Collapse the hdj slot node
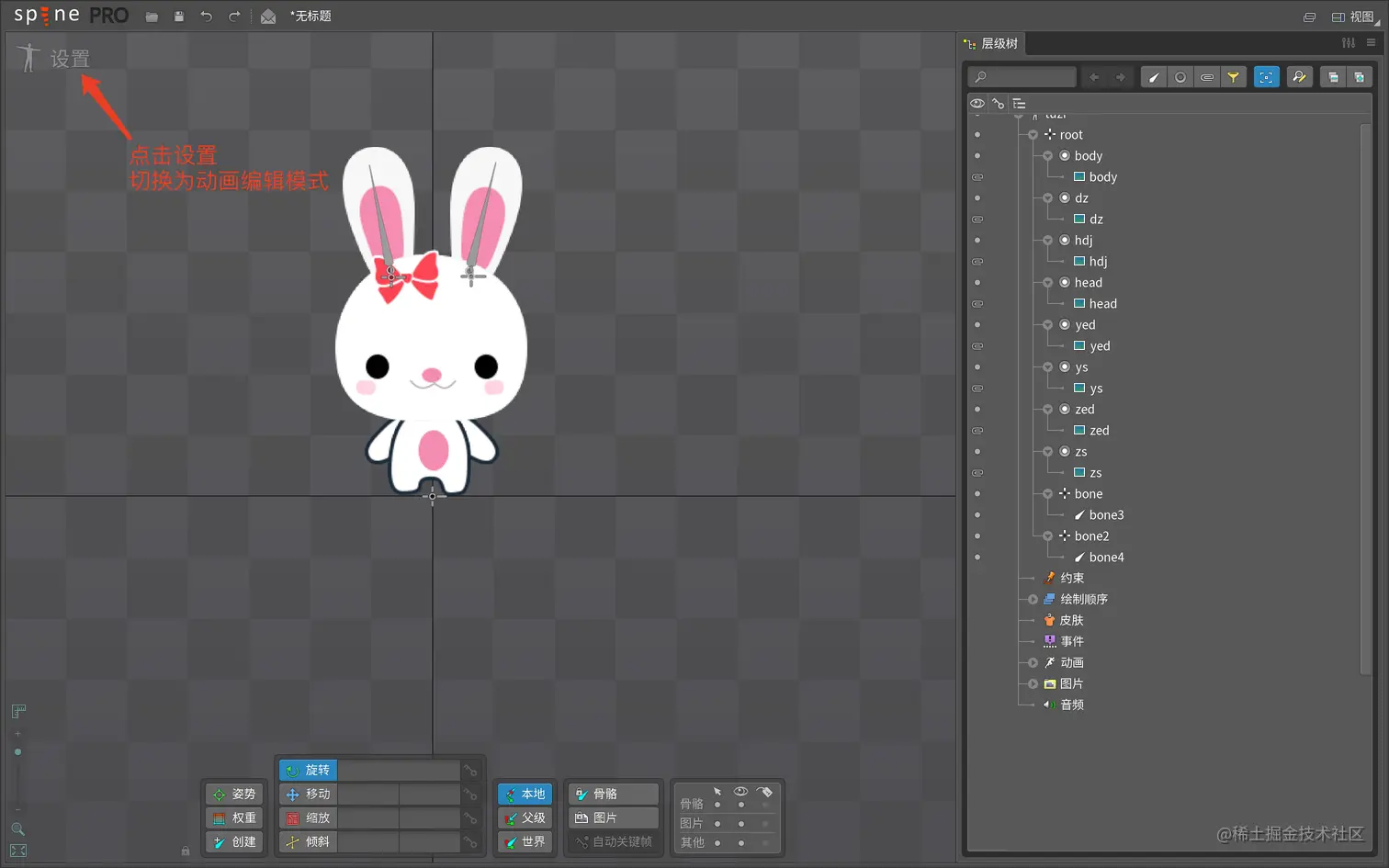1389x868 pixels. [1047, 241]
